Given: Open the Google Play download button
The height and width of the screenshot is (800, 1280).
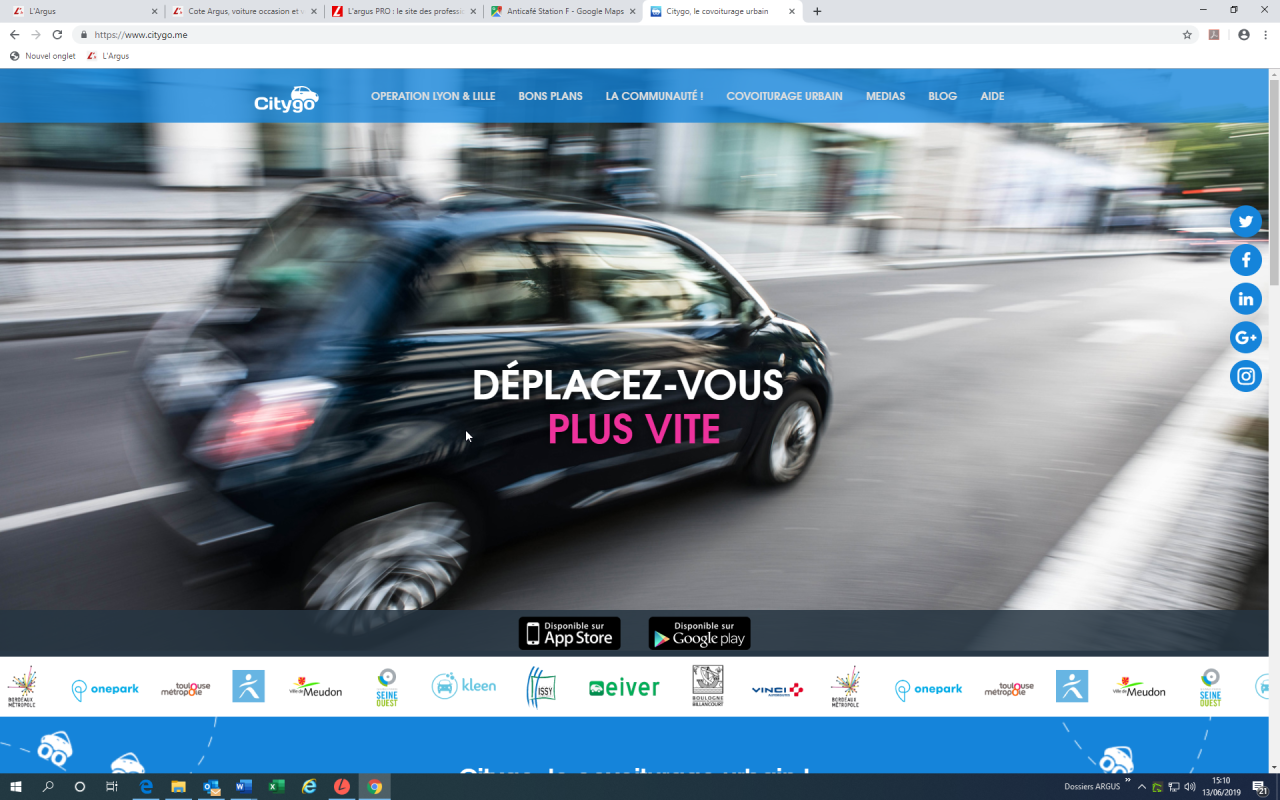Looking at the screenshot, I should coord(699,633).
